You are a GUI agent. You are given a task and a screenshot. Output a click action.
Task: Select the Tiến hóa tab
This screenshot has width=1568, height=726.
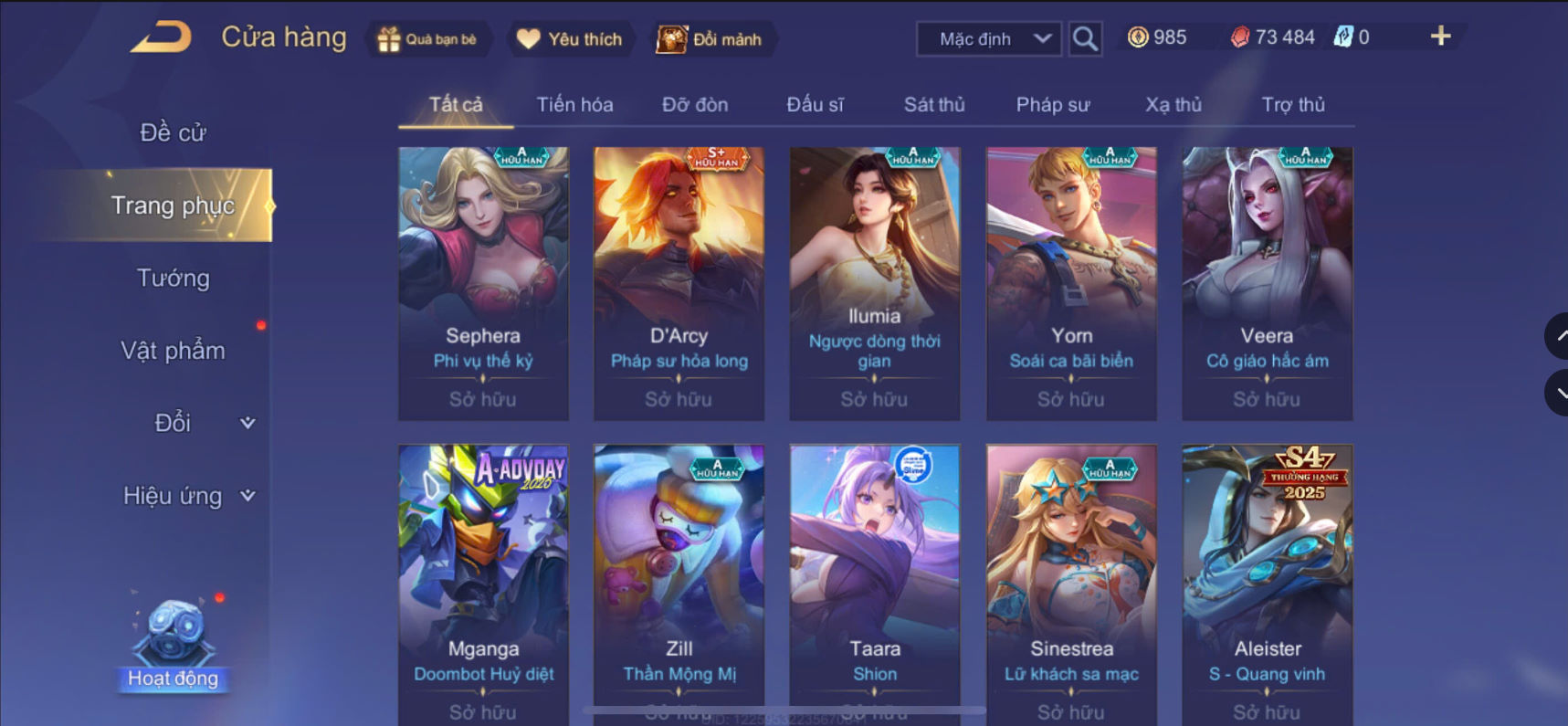click(x=574, y=105)
